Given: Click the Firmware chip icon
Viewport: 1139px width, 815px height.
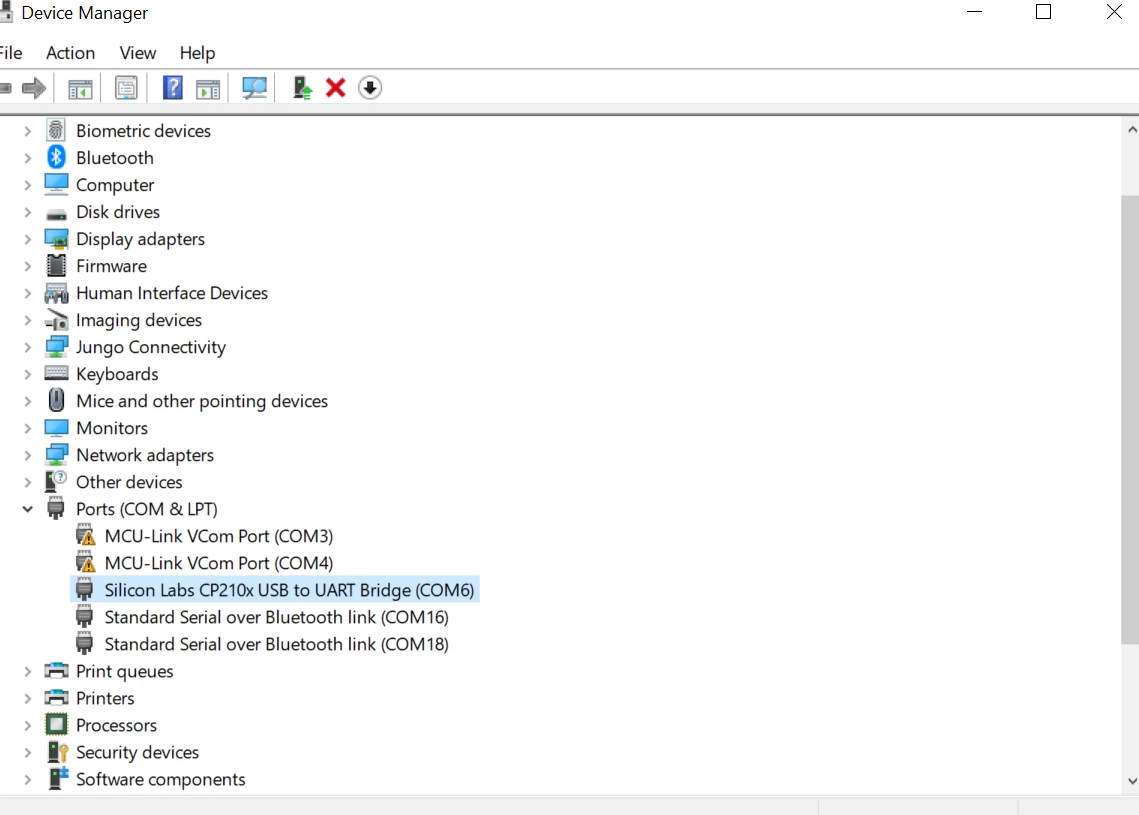Looking at the screenshot, I should coord(56,266).
